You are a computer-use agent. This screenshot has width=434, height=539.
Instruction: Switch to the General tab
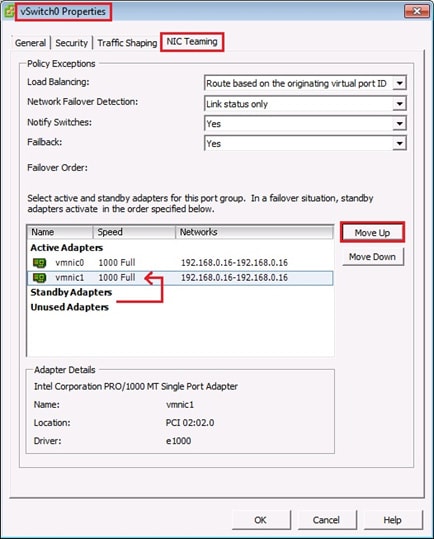click(30, 43)
